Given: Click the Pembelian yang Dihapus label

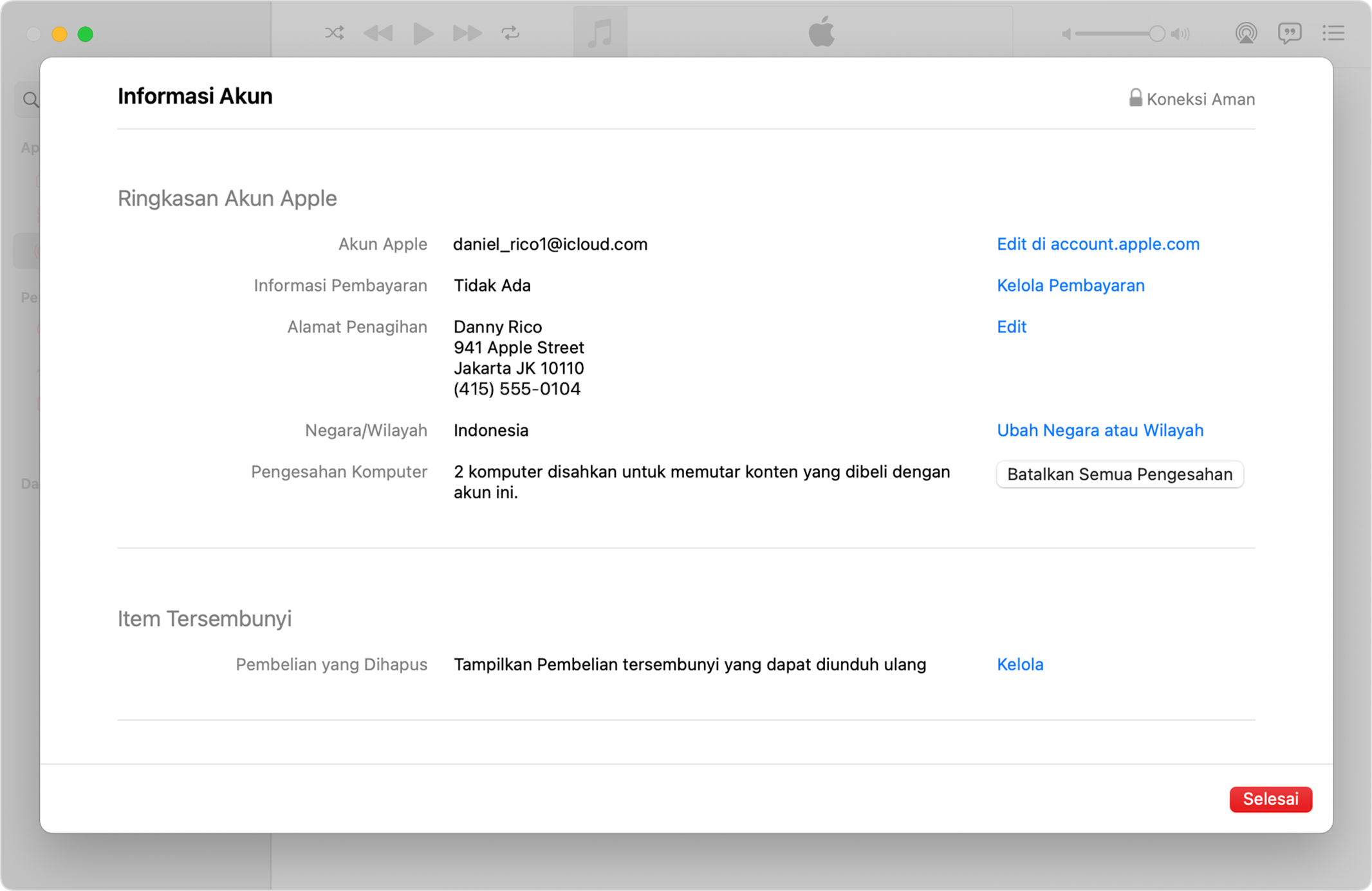Looking at the screenshot, I should tap(331, 664).
